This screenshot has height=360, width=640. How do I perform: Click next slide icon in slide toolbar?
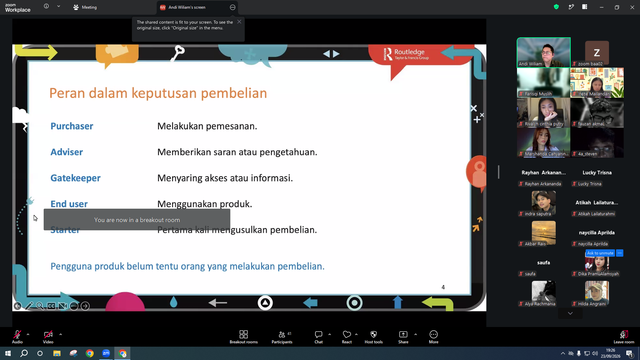(x=85, y=306)
